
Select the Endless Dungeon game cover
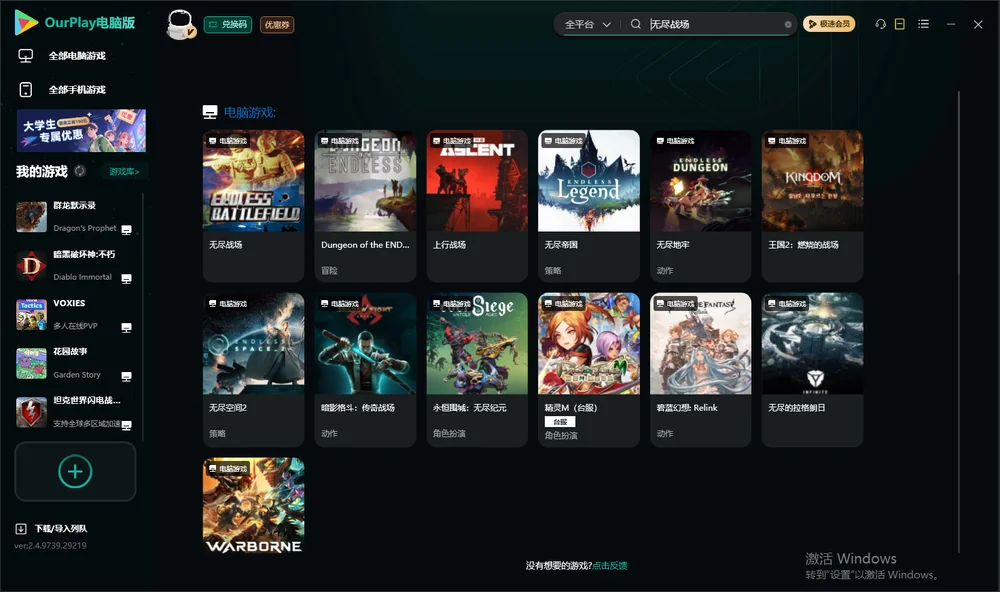point(701,181)
